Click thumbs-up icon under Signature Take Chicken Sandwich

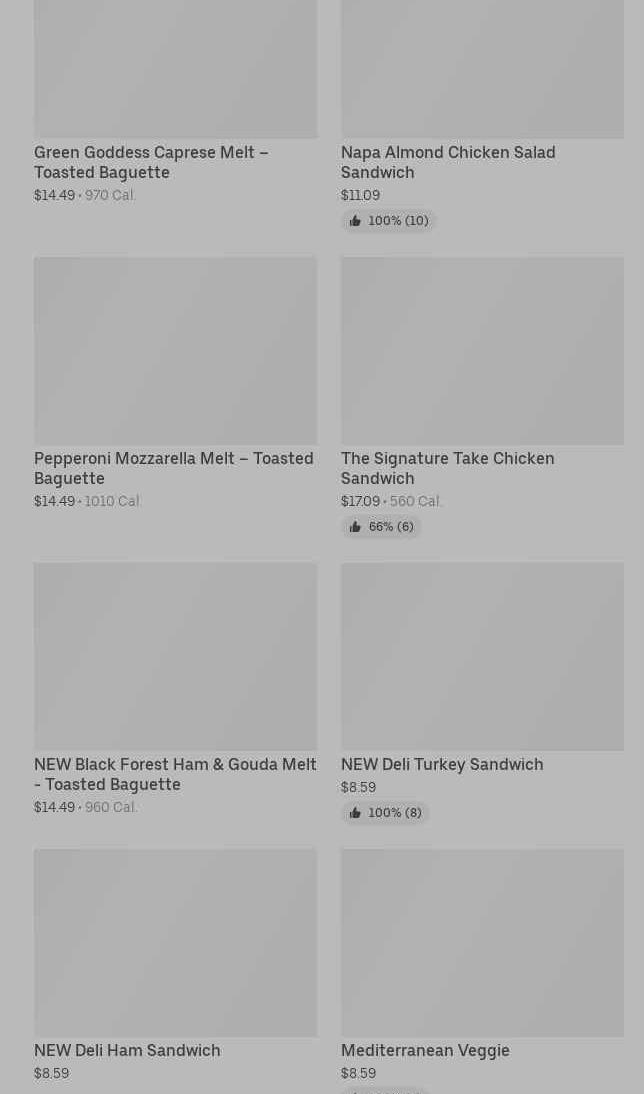click(355, 527)
